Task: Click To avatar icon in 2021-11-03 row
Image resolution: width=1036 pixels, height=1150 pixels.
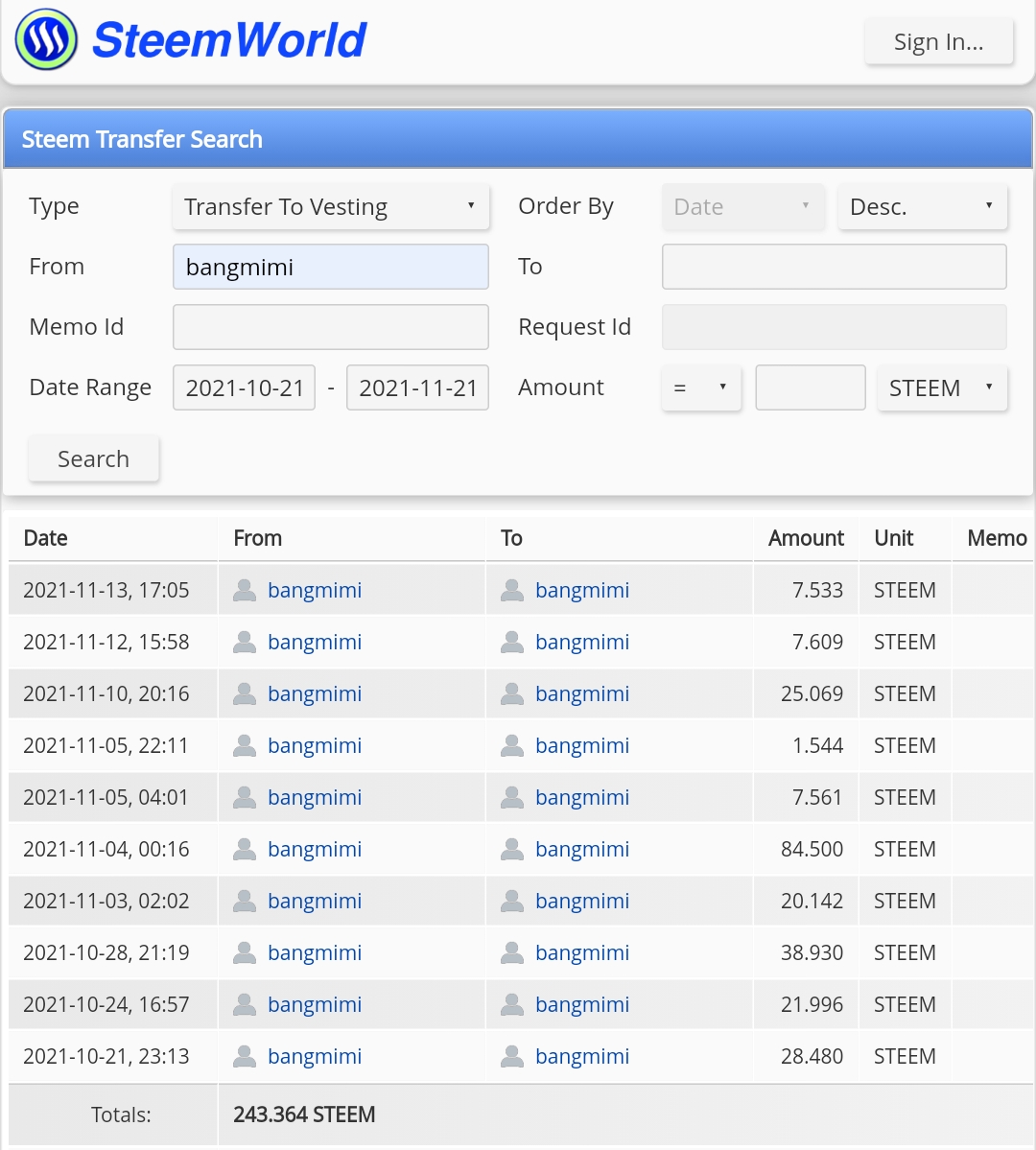Action: [512, 901]
